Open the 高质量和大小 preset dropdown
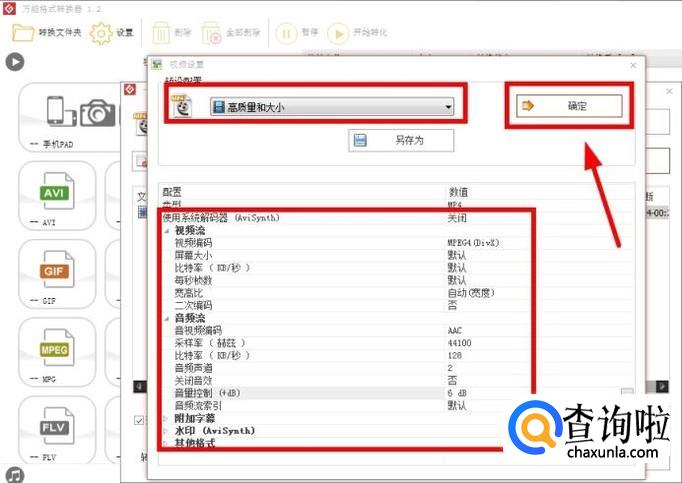 point(331,107)
